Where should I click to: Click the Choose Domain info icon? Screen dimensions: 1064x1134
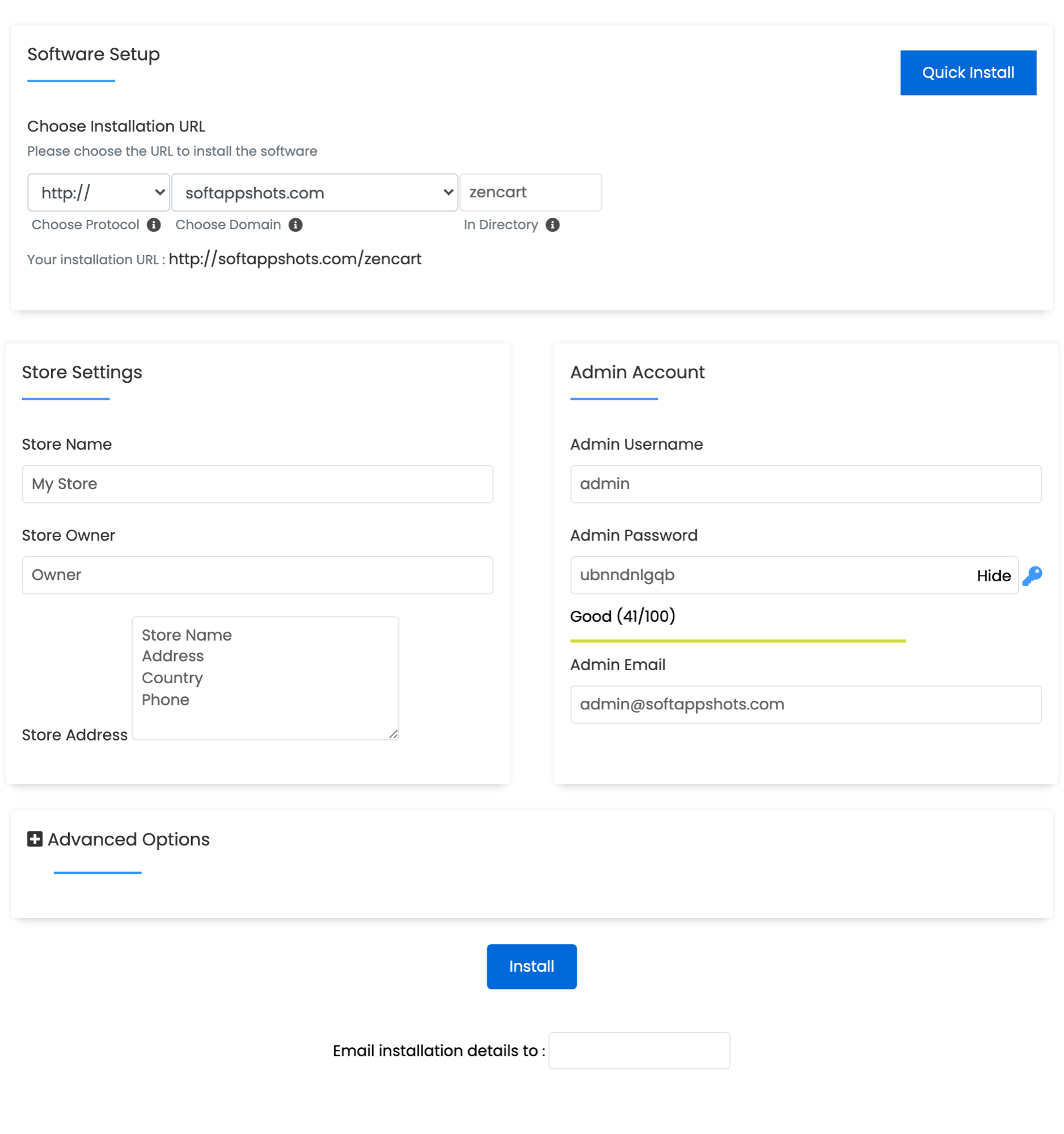(296, 225)
